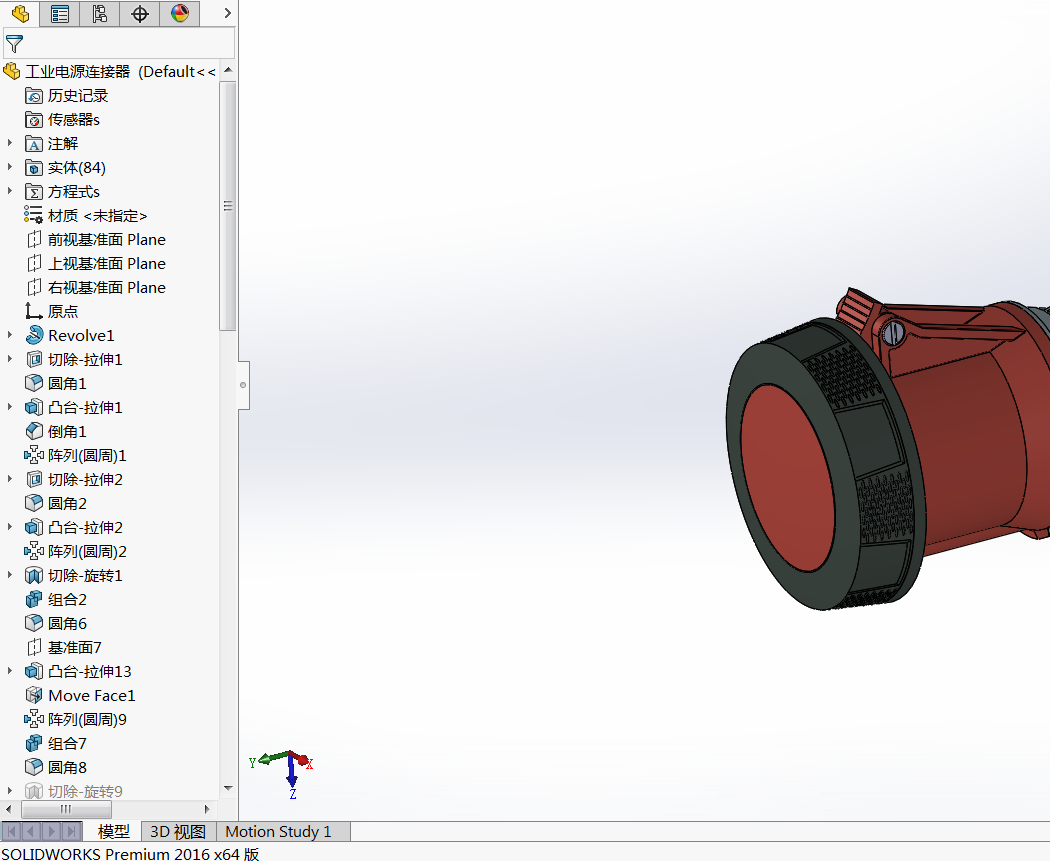Switch to the PropertyManager tab

coord(60,13)
